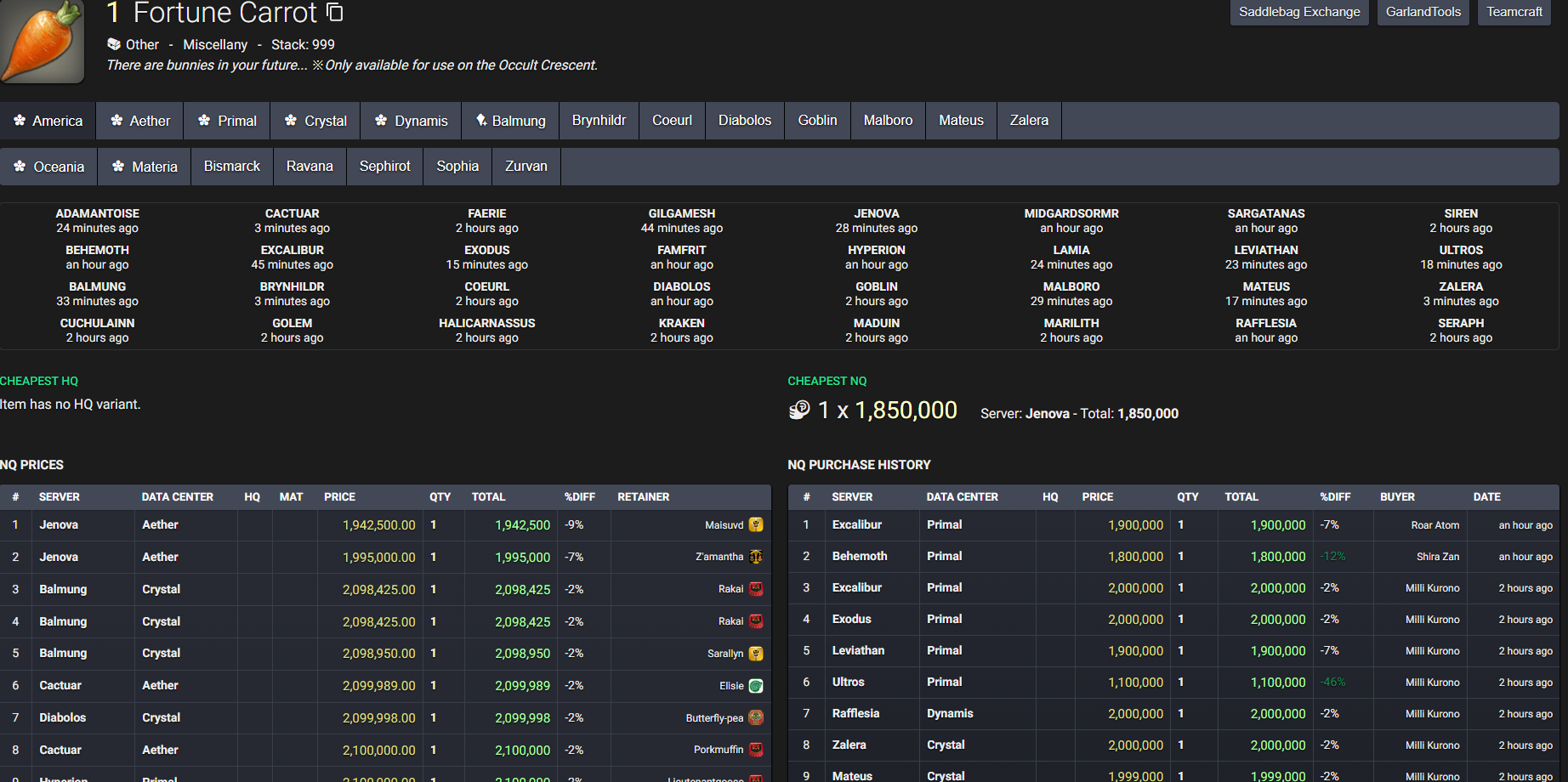Switch to the Aether data center tab

click(x=141, y=121)
